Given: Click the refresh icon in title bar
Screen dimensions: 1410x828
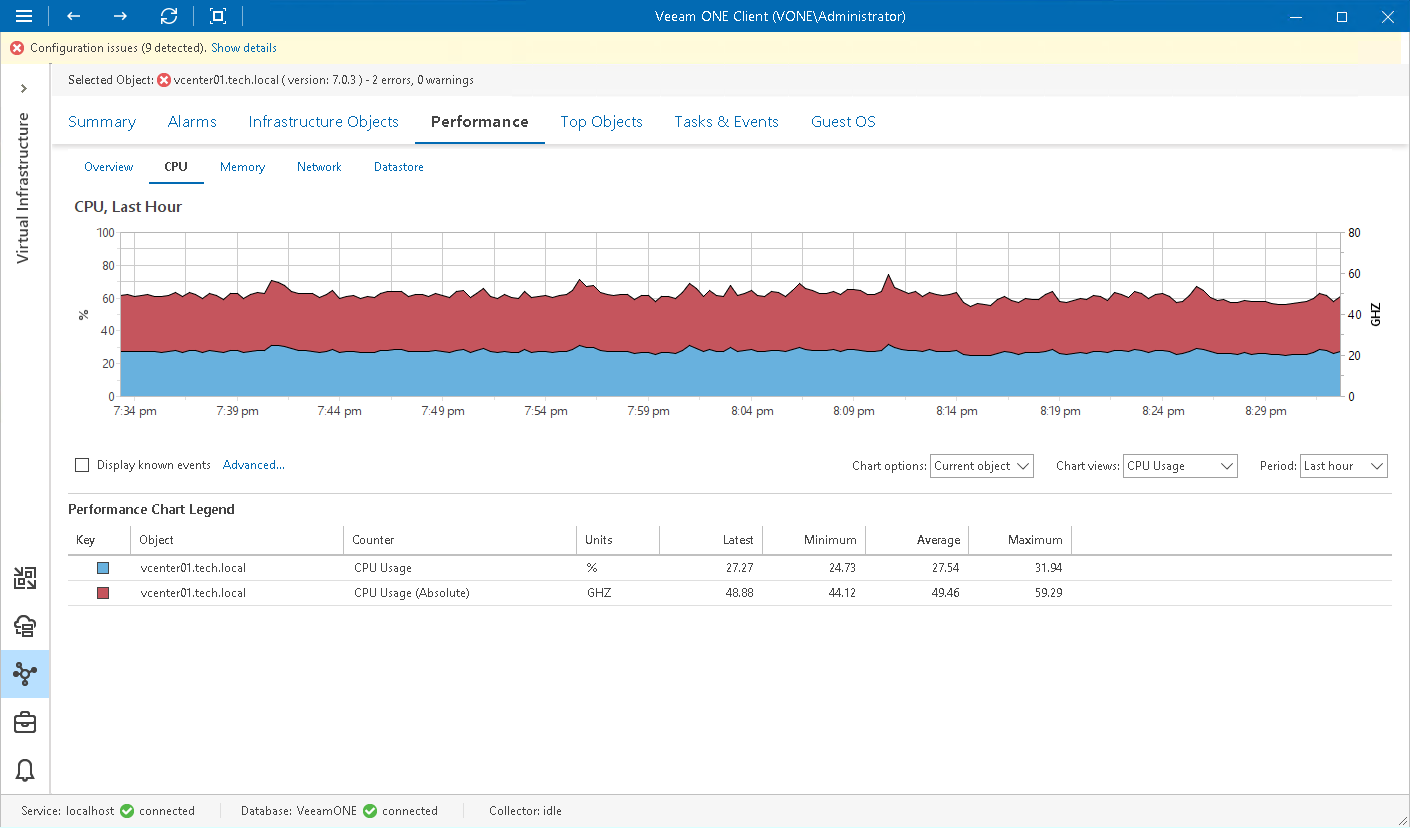Looking at the screenshot, I should click(169, 16).
